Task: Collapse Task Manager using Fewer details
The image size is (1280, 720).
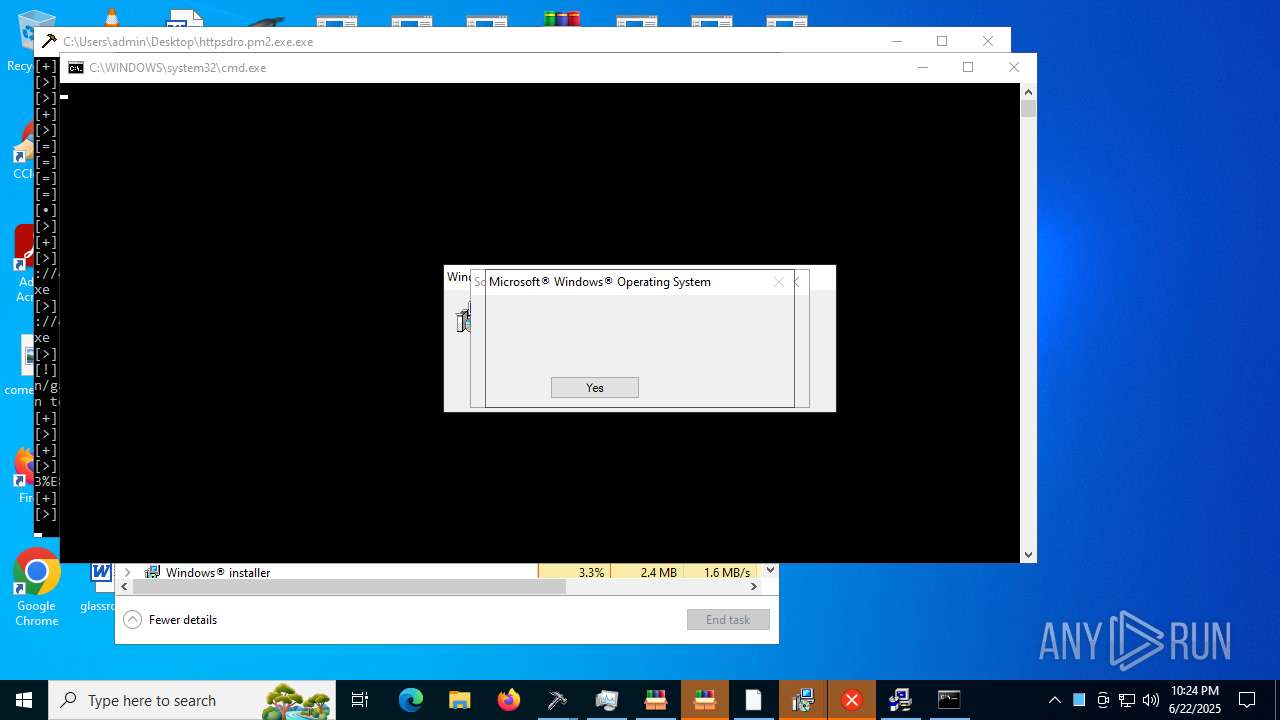Action: pyautogui.click(x=171, y=620)
